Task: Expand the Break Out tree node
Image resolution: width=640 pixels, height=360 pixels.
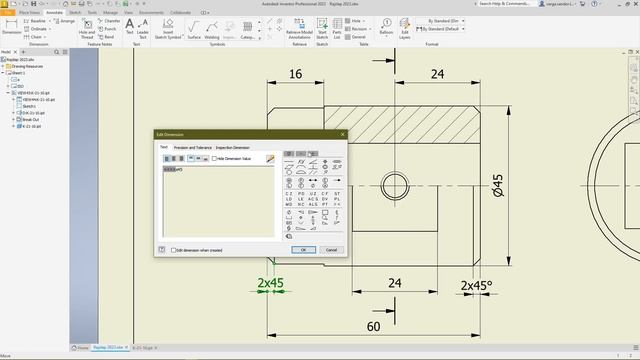Action: pyautogui.click(x=13, y=120)
